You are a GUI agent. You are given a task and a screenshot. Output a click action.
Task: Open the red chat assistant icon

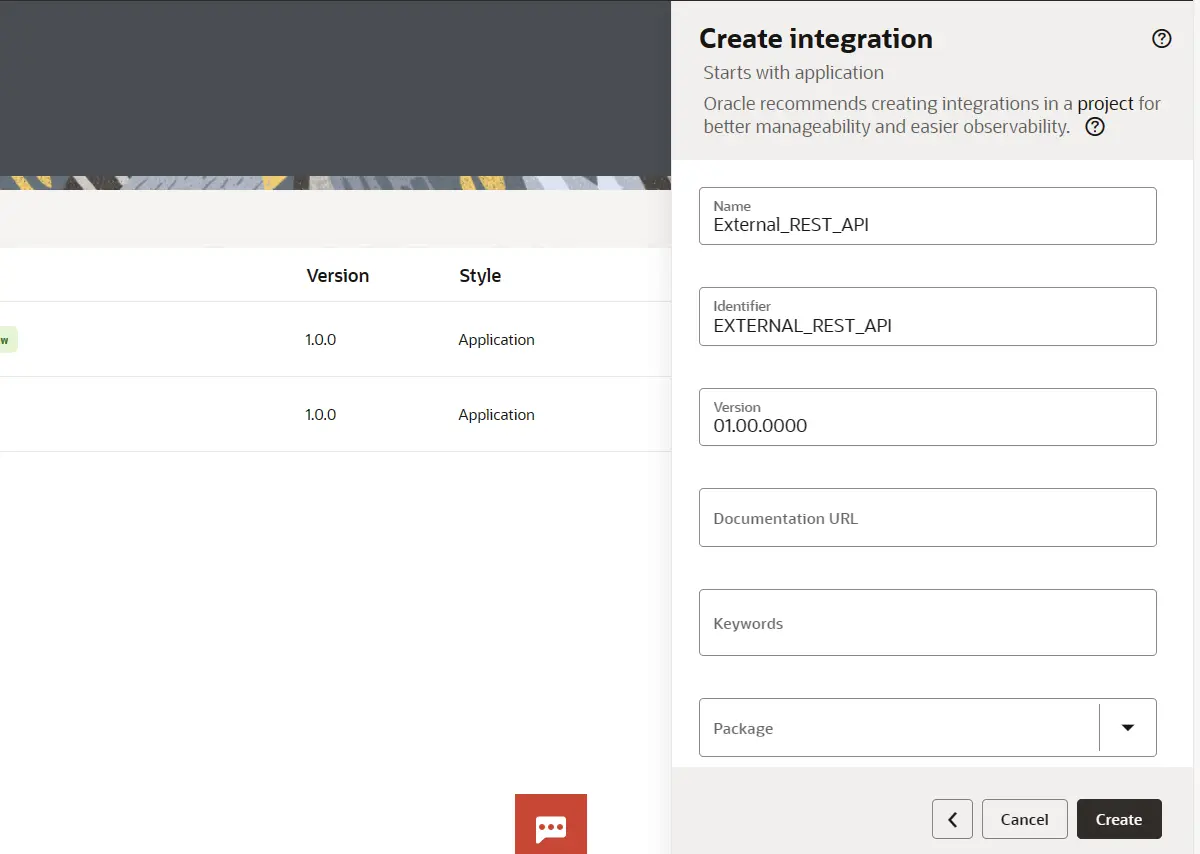pyautogui.click(x=551, y=824)
